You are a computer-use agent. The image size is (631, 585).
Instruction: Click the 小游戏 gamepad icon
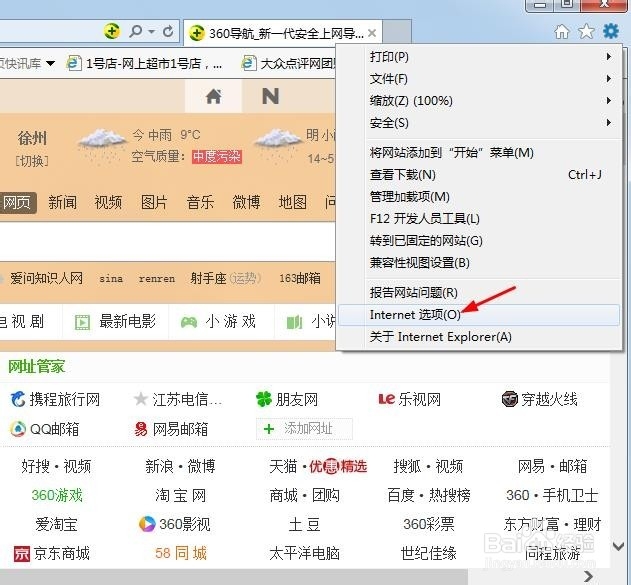(x=189, y=322)
